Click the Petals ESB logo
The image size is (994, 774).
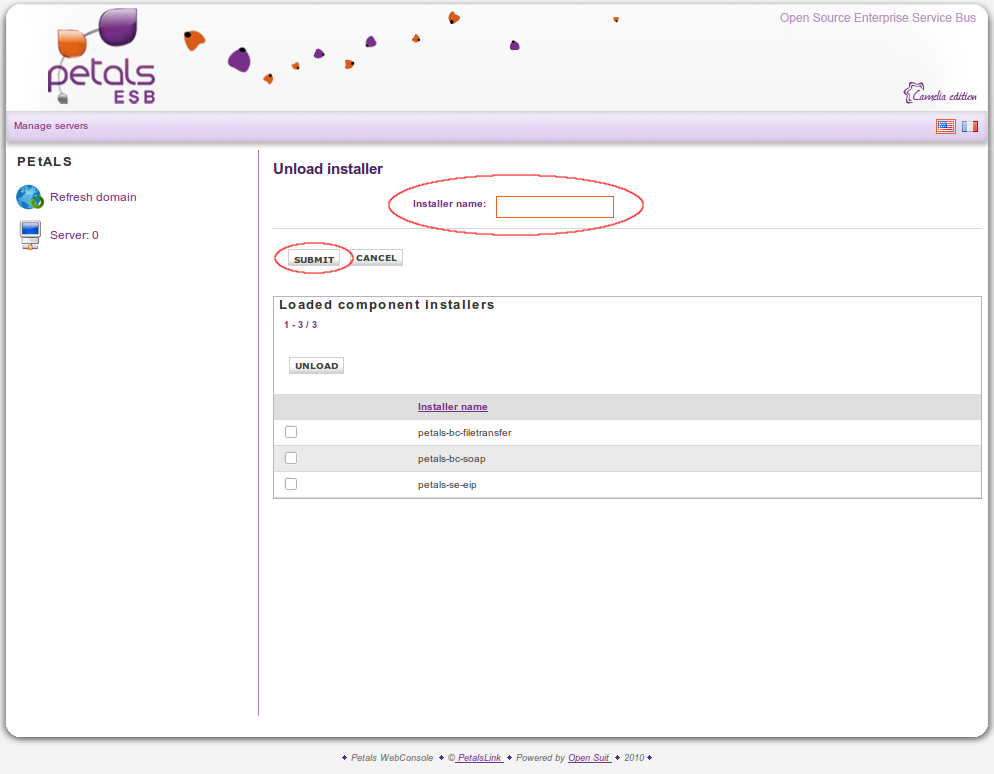(102, 59)
